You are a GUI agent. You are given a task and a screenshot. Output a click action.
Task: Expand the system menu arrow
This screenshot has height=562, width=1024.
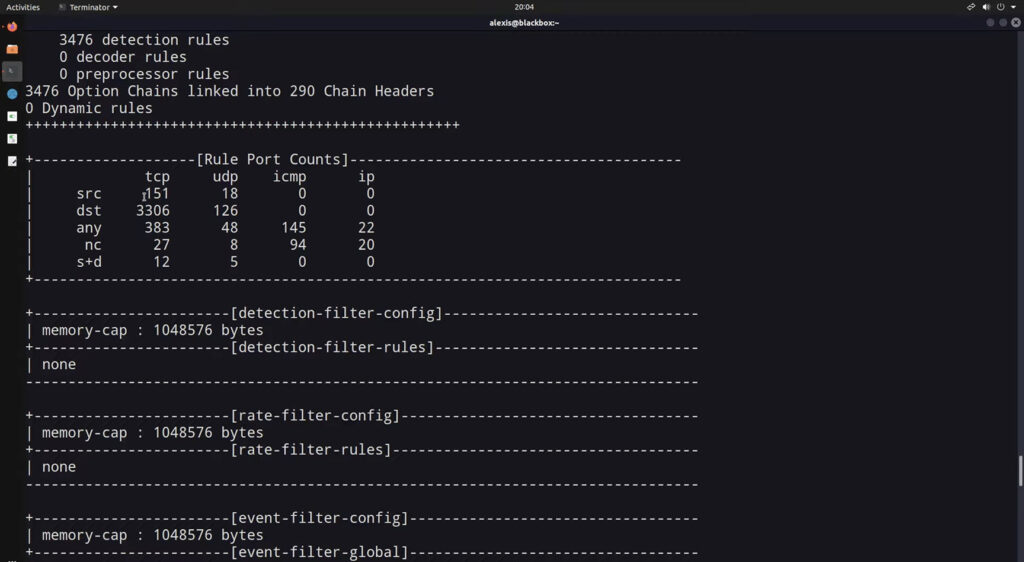click(x=1013, y=7)
